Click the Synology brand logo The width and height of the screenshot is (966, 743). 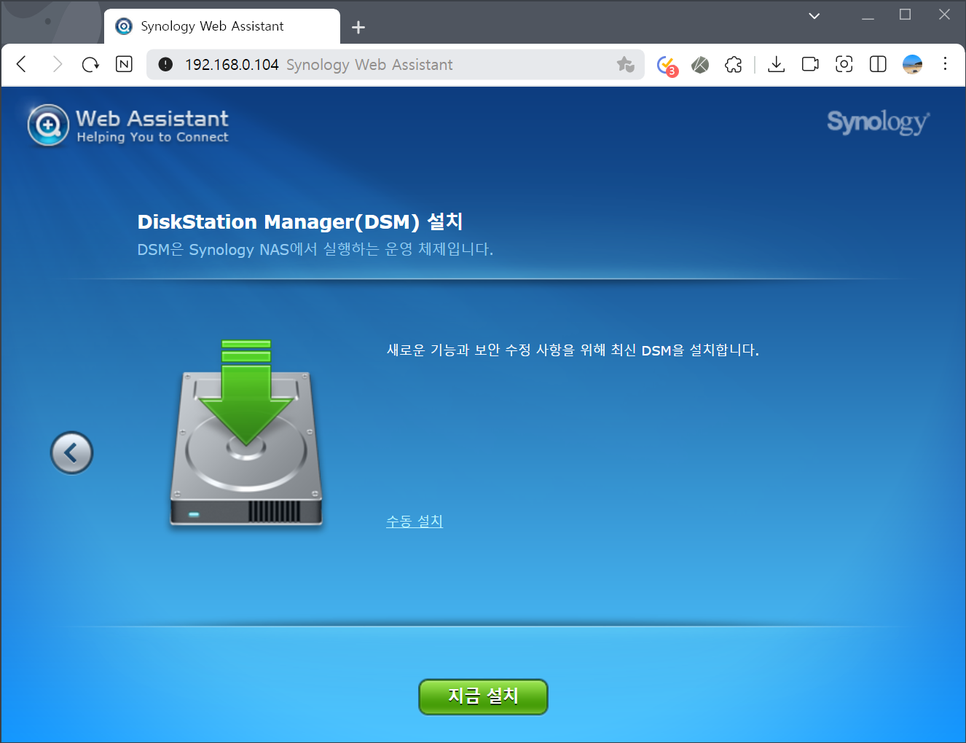tap(878, 122)
